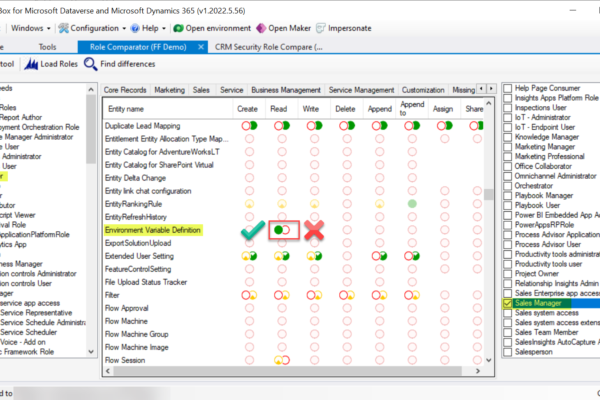600x400 pixels.
Task: Click the Entity name column header
Action: click(125, 108)
